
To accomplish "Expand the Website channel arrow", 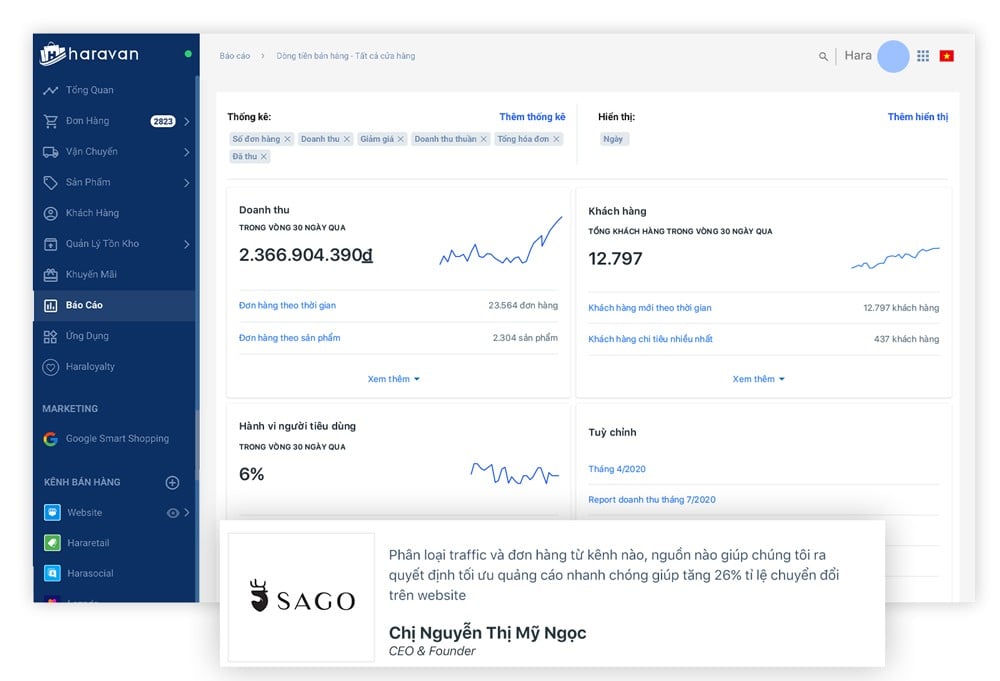I will (x=186, y=513).
